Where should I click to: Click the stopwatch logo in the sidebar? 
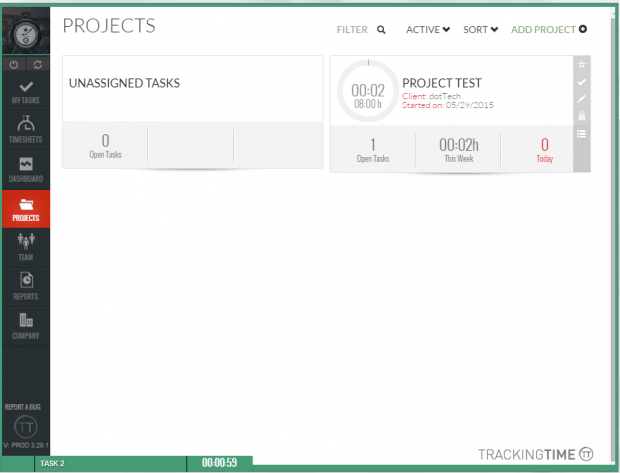(26, 32)
